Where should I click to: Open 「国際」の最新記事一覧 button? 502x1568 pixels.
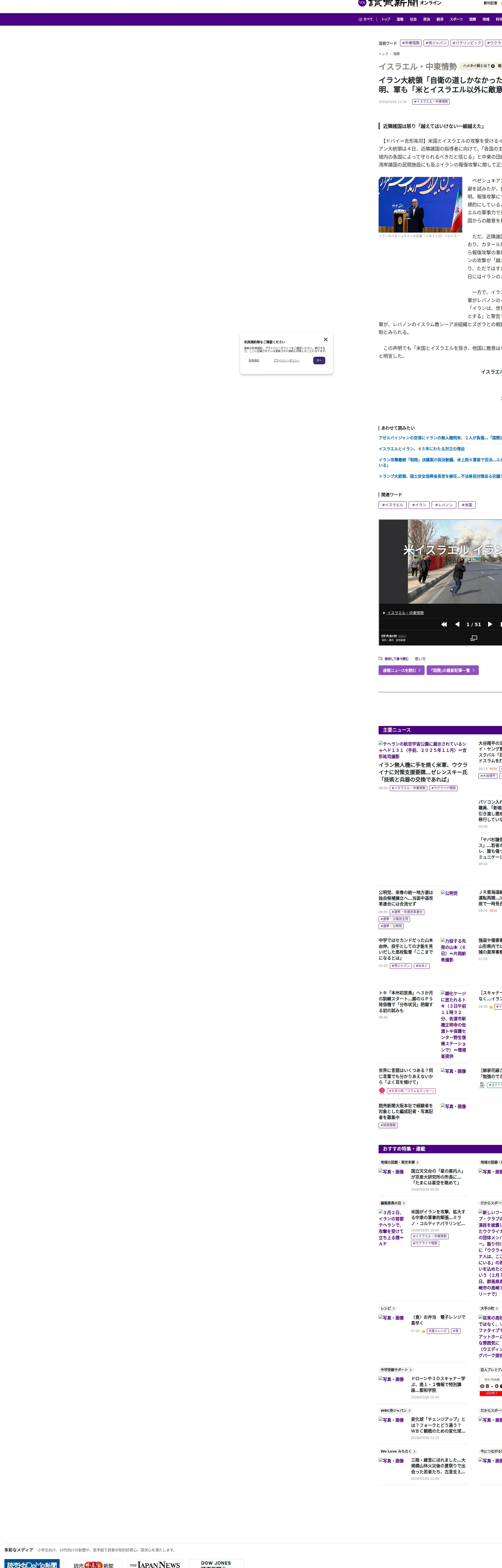click(452, 670)
